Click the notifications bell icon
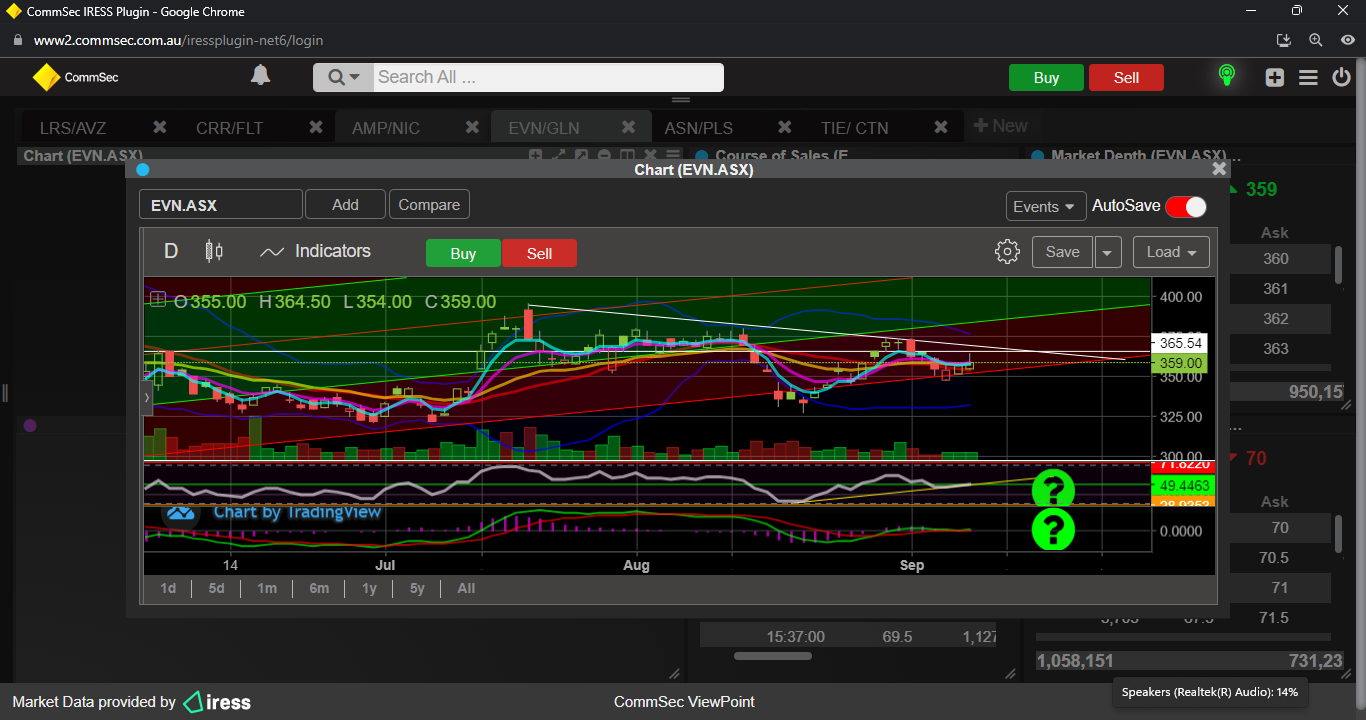Viewport: 1366px width, 720px height. coord(260,76)
